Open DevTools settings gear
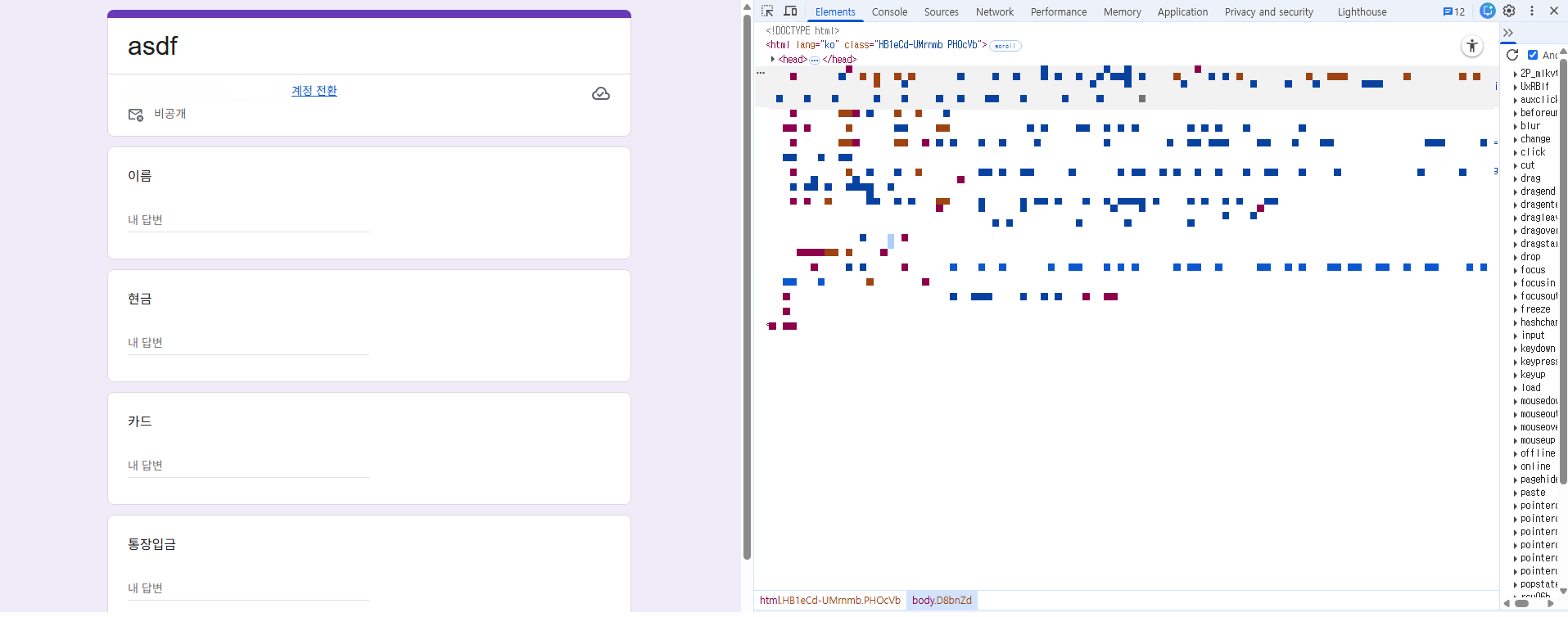This screenshot has height=617, width=1568. (x=1509, y=11)
